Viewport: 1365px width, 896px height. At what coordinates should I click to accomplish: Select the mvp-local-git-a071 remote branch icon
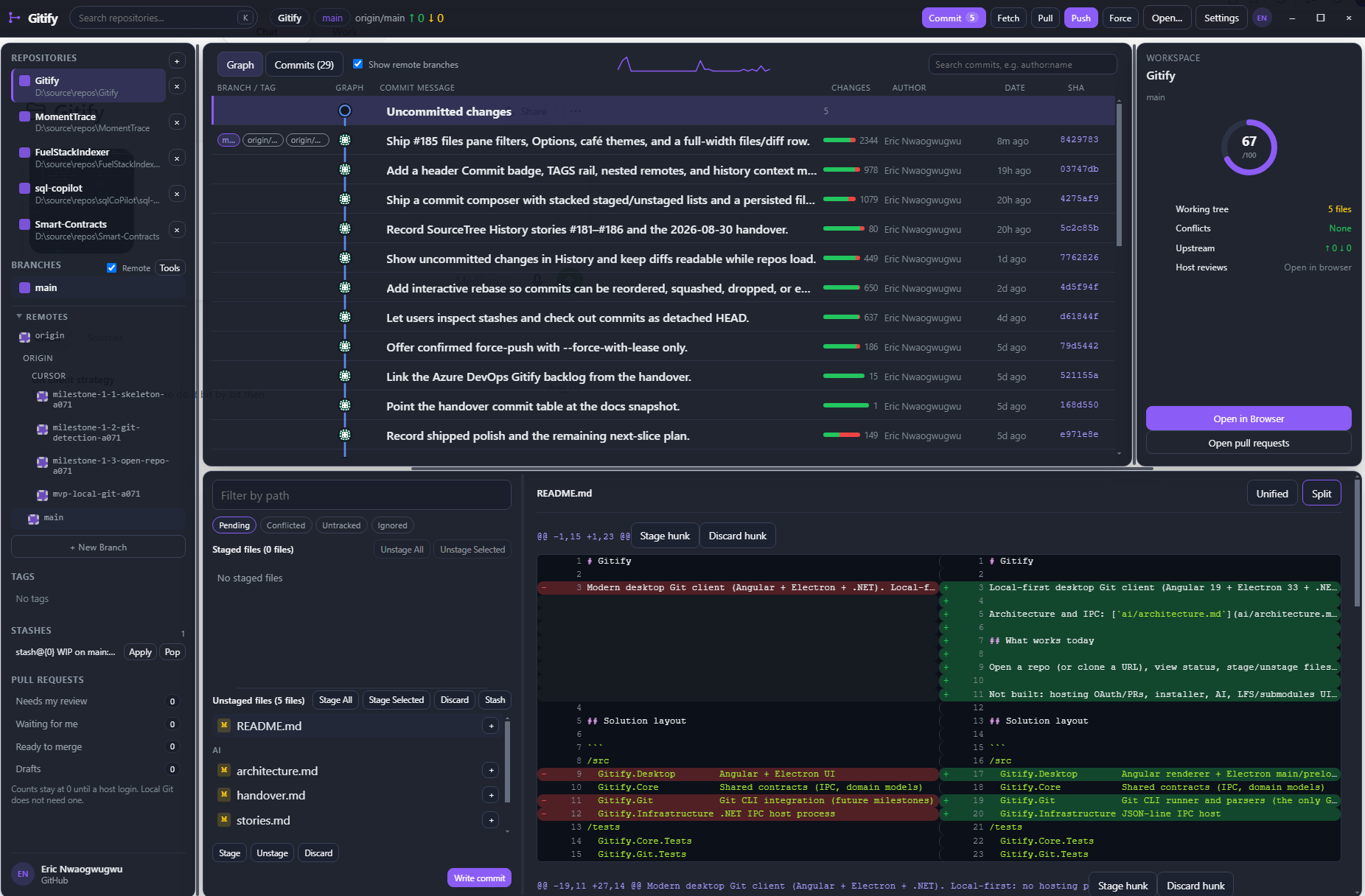coord(42,494)
